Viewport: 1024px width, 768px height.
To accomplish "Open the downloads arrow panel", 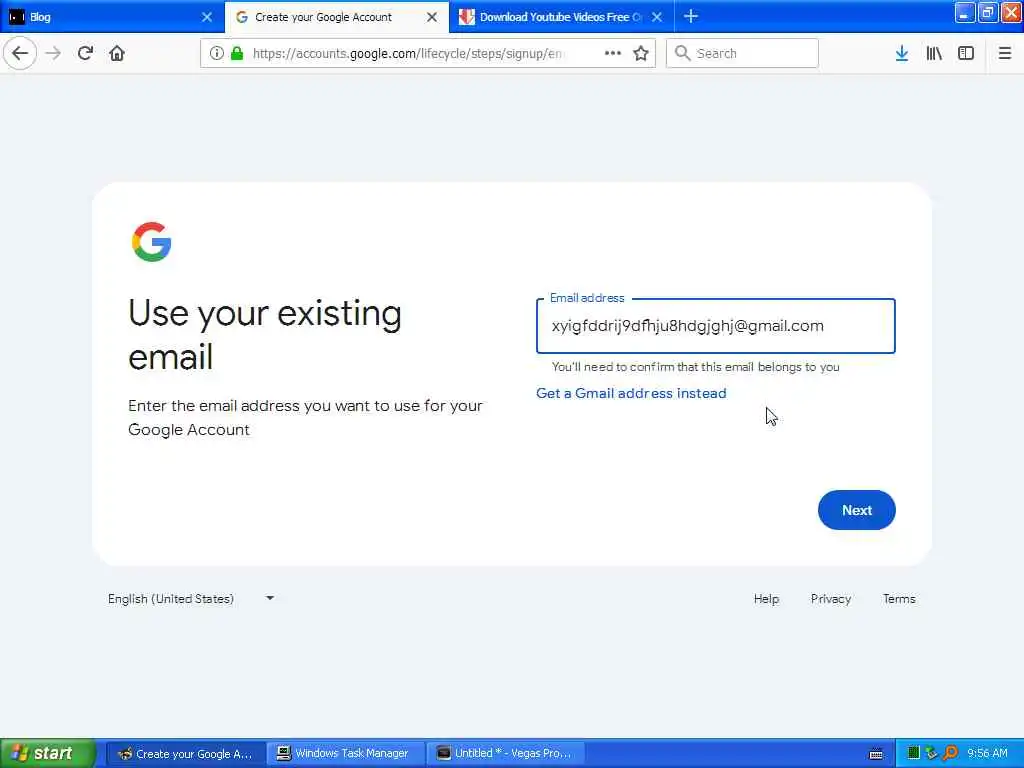I will pos(901,53).
